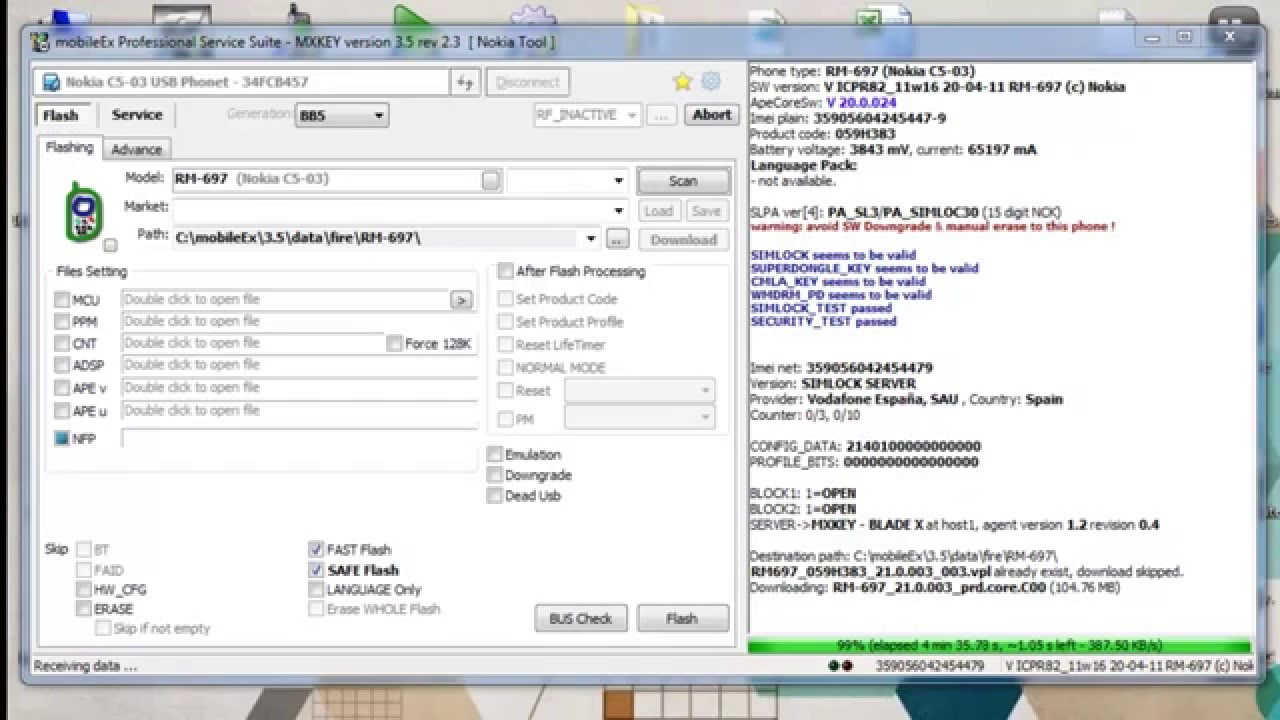Enable LANGUAGE Only checkbox

point(316,590)
